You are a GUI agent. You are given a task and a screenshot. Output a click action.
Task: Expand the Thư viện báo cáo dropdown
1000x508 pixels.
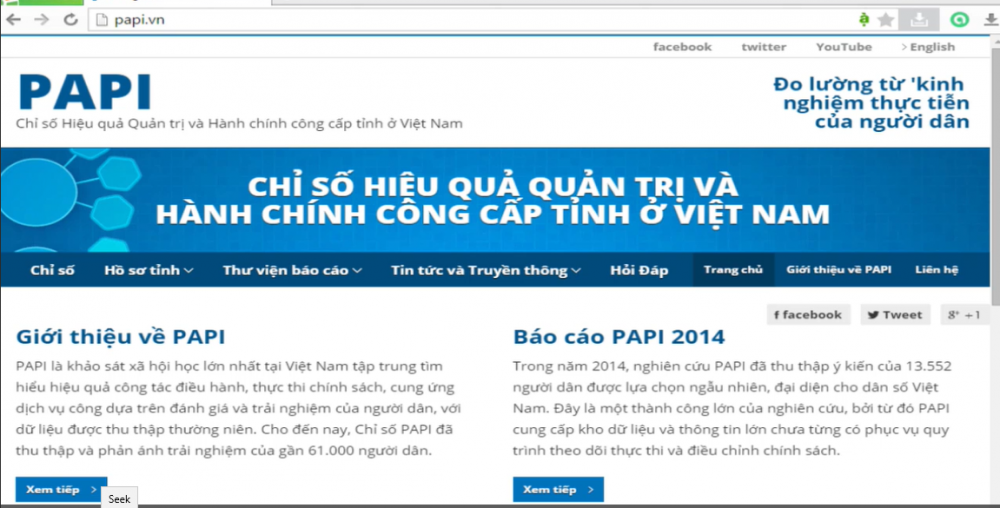click(x=293, y=270)
